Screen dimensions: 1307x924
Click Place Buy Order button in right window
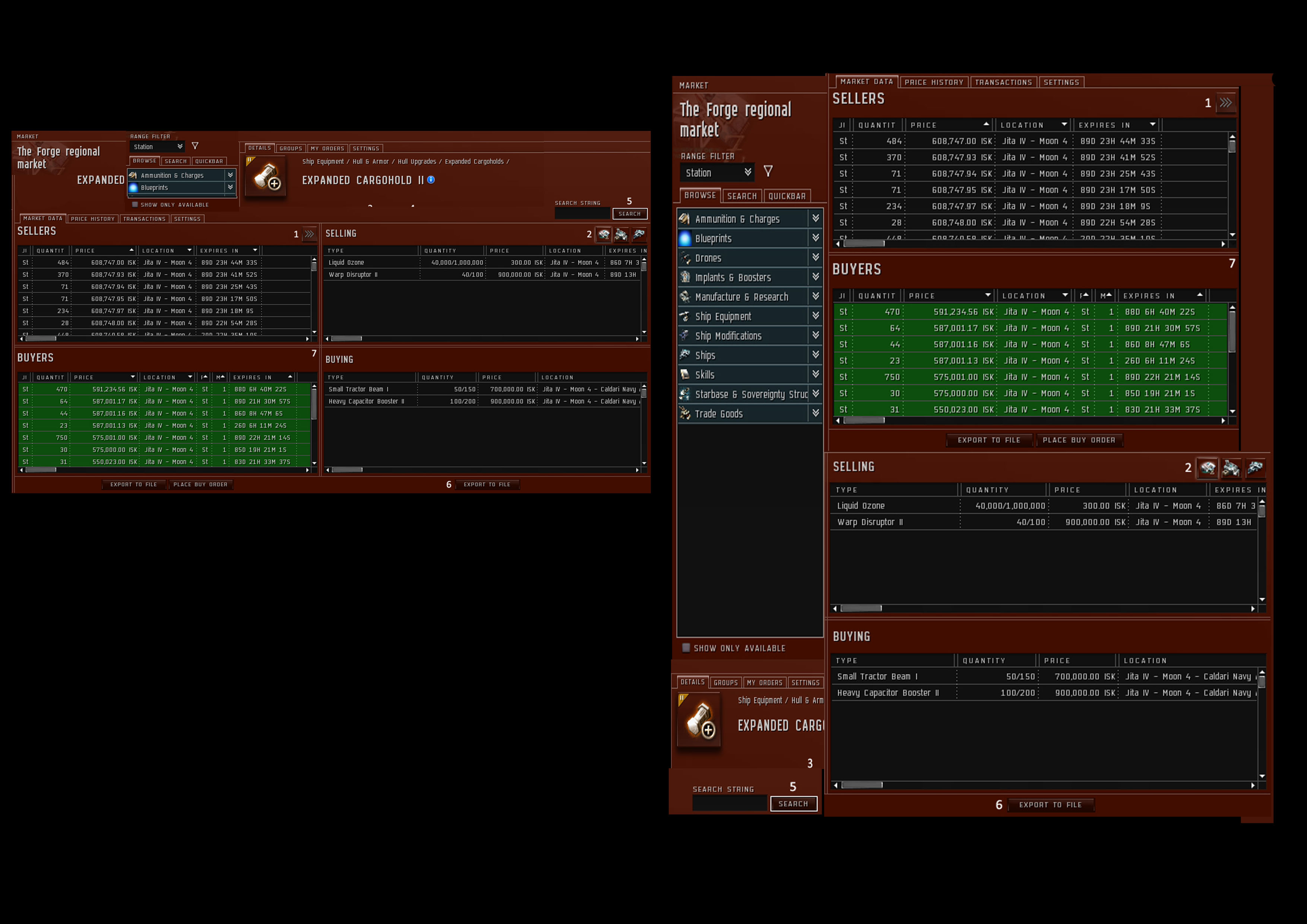[1079, 440]
